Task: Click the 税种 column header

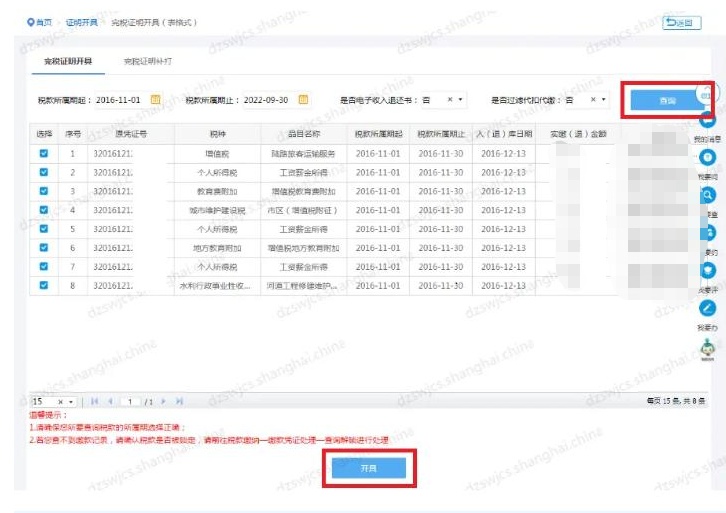Action: 218,134
